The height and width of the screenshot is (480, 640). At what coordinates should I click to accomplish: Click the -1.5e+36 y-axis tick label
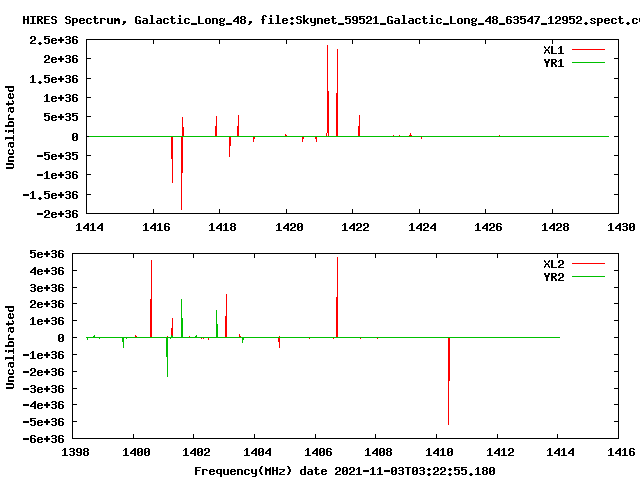tap(50, 195)
